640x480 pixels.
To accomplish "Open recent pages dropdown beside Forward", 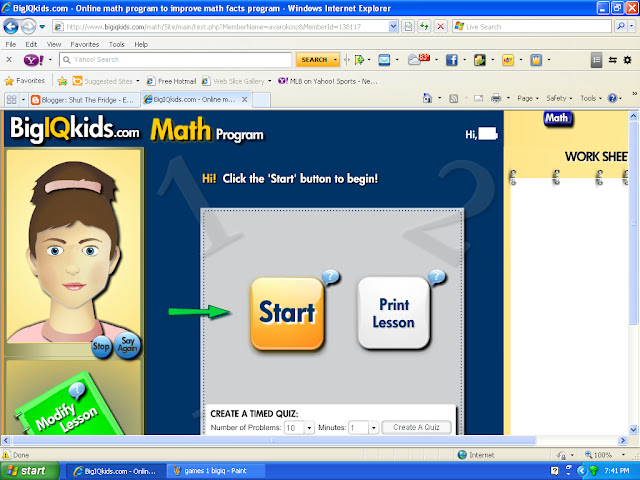I will (42, 27).
